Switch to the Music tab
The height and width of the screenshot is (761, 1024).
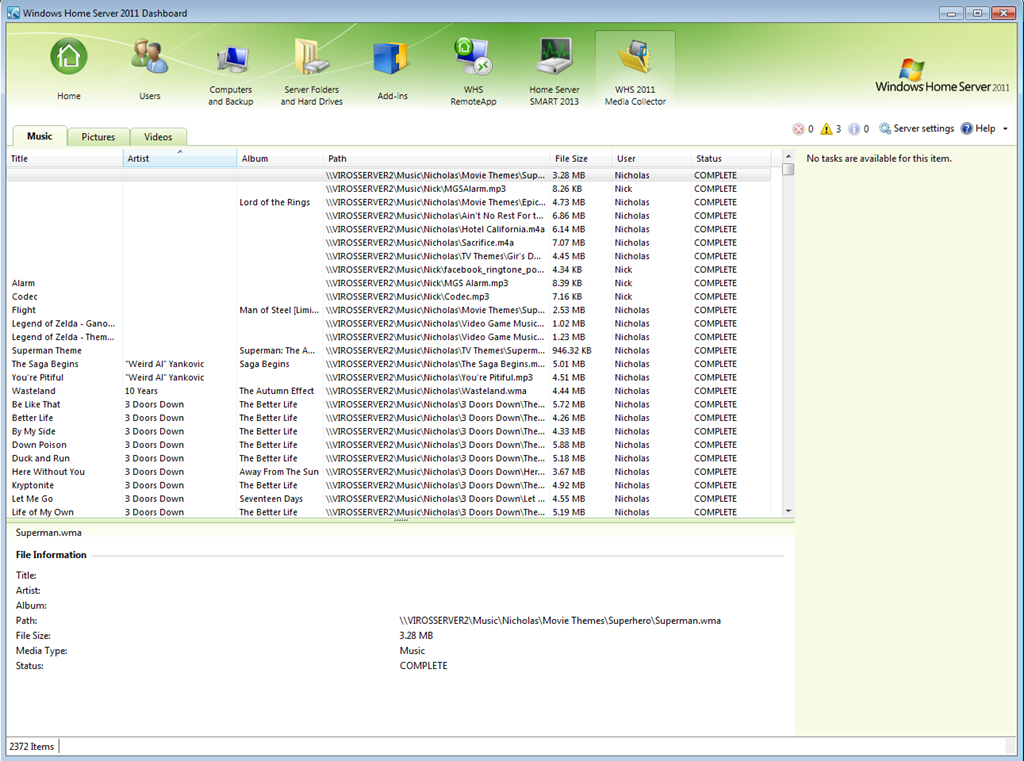point(40,136)
